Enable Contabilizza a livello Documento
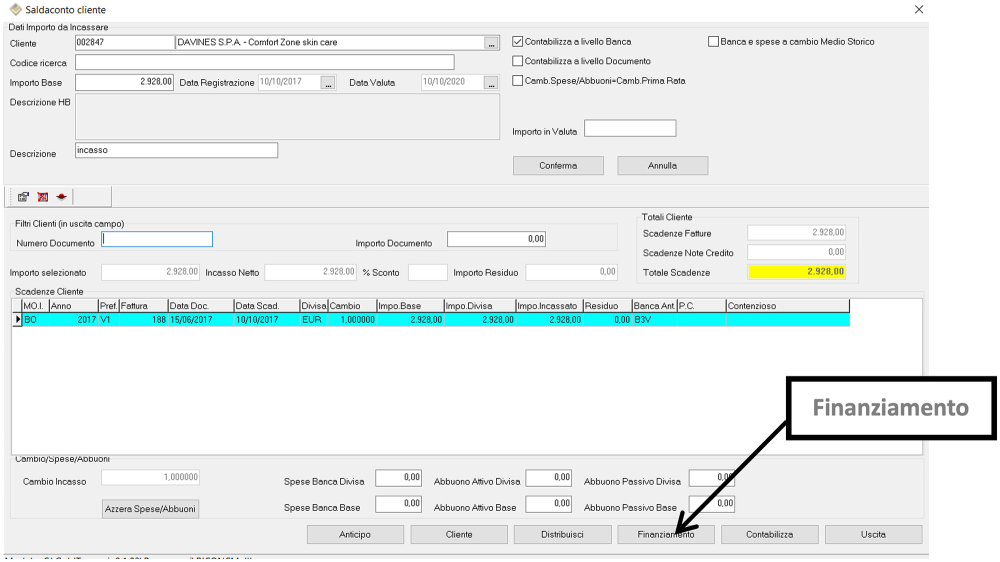Viewport: 1000px width, 562px height. (x=518, y=61)
